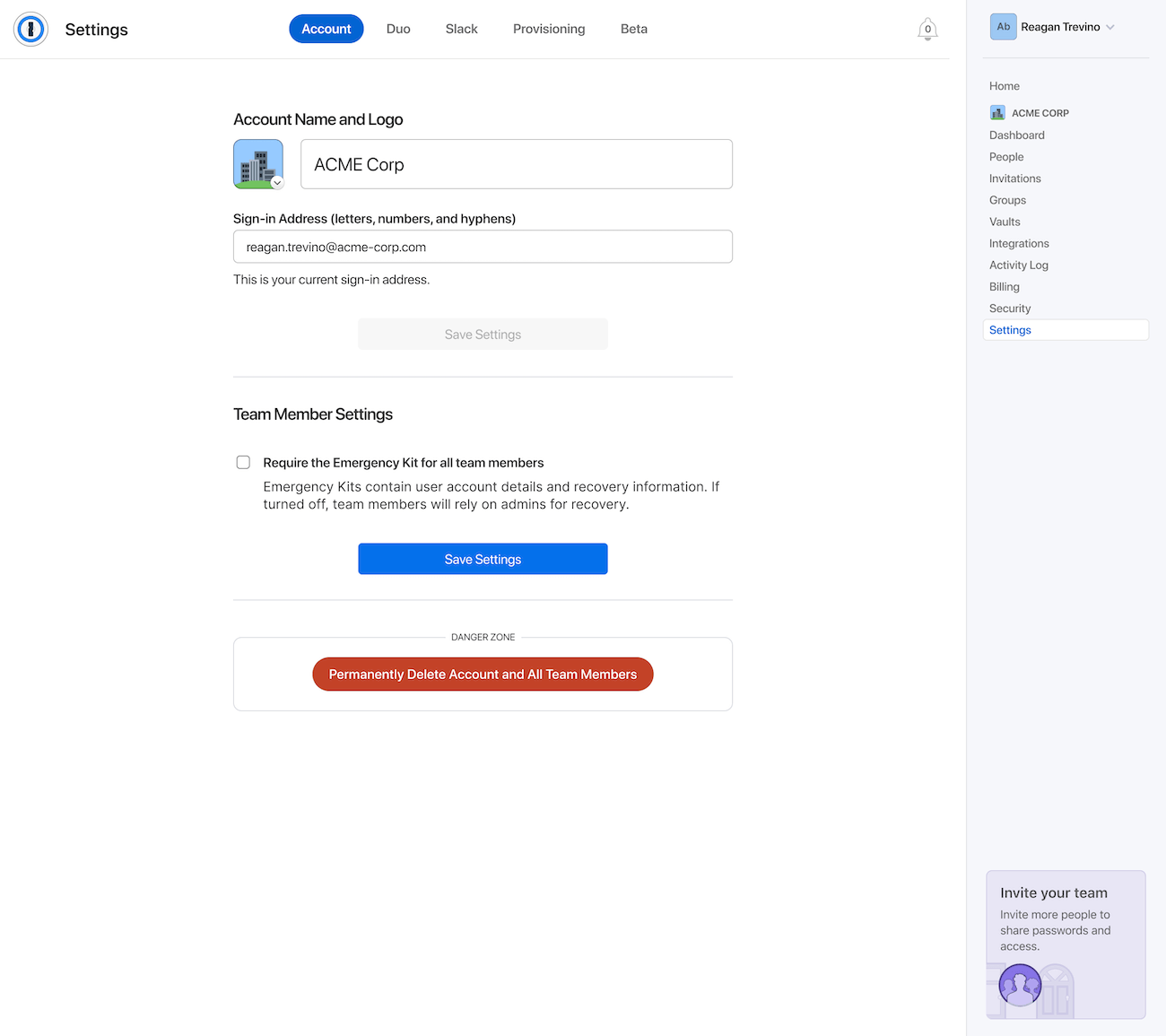Open the Activity Log
This screenshot has width=1166, height=1036.
pos(1018,265)
